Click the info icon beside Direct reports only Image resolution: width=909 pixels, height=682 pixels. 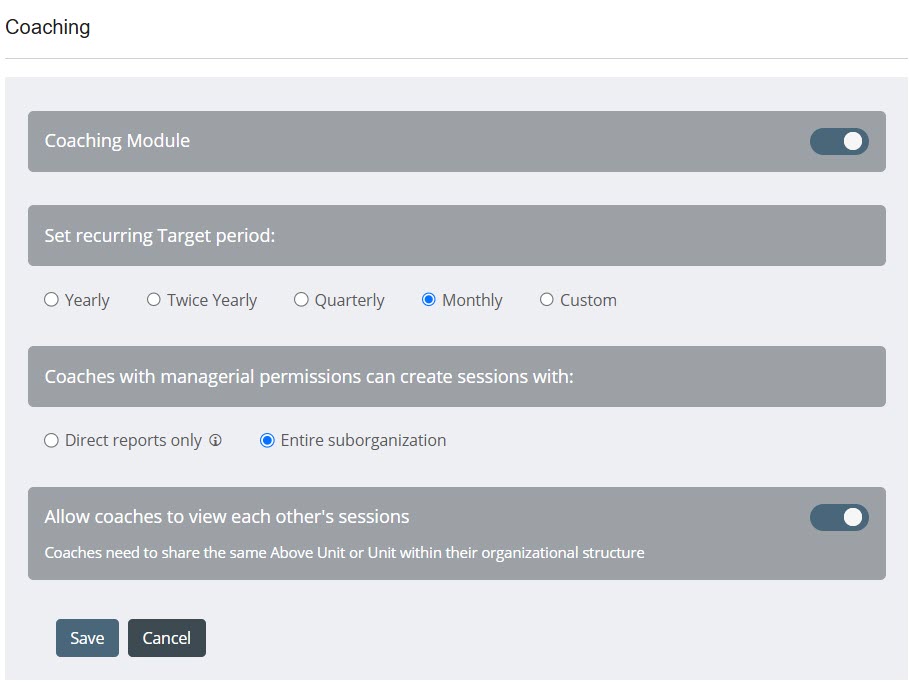[215, 441]
